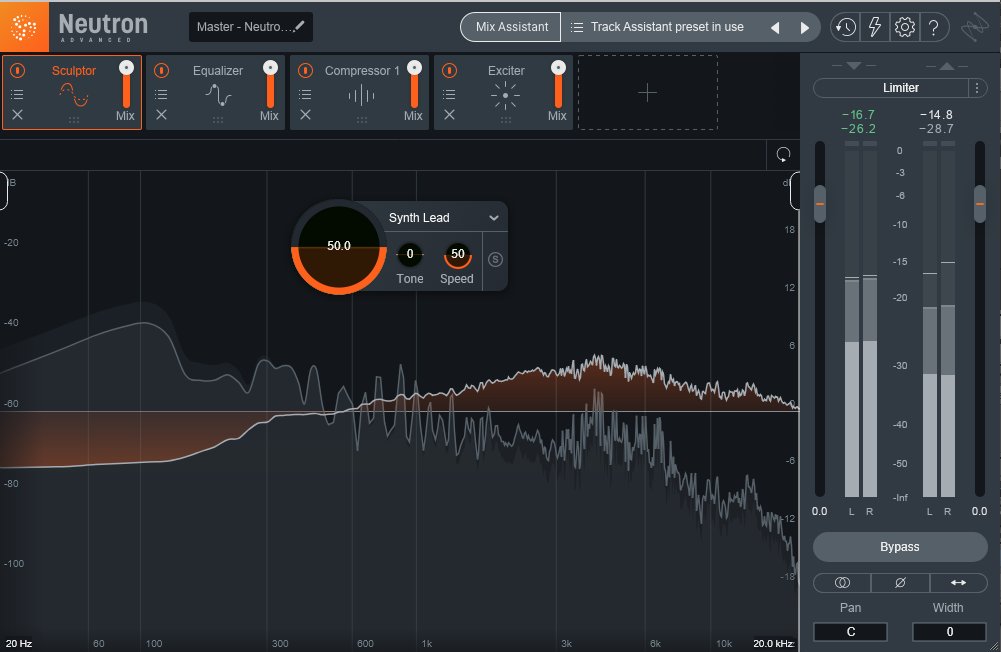
Task: Click the right spectrum scale handle
Action: (795, 190)
